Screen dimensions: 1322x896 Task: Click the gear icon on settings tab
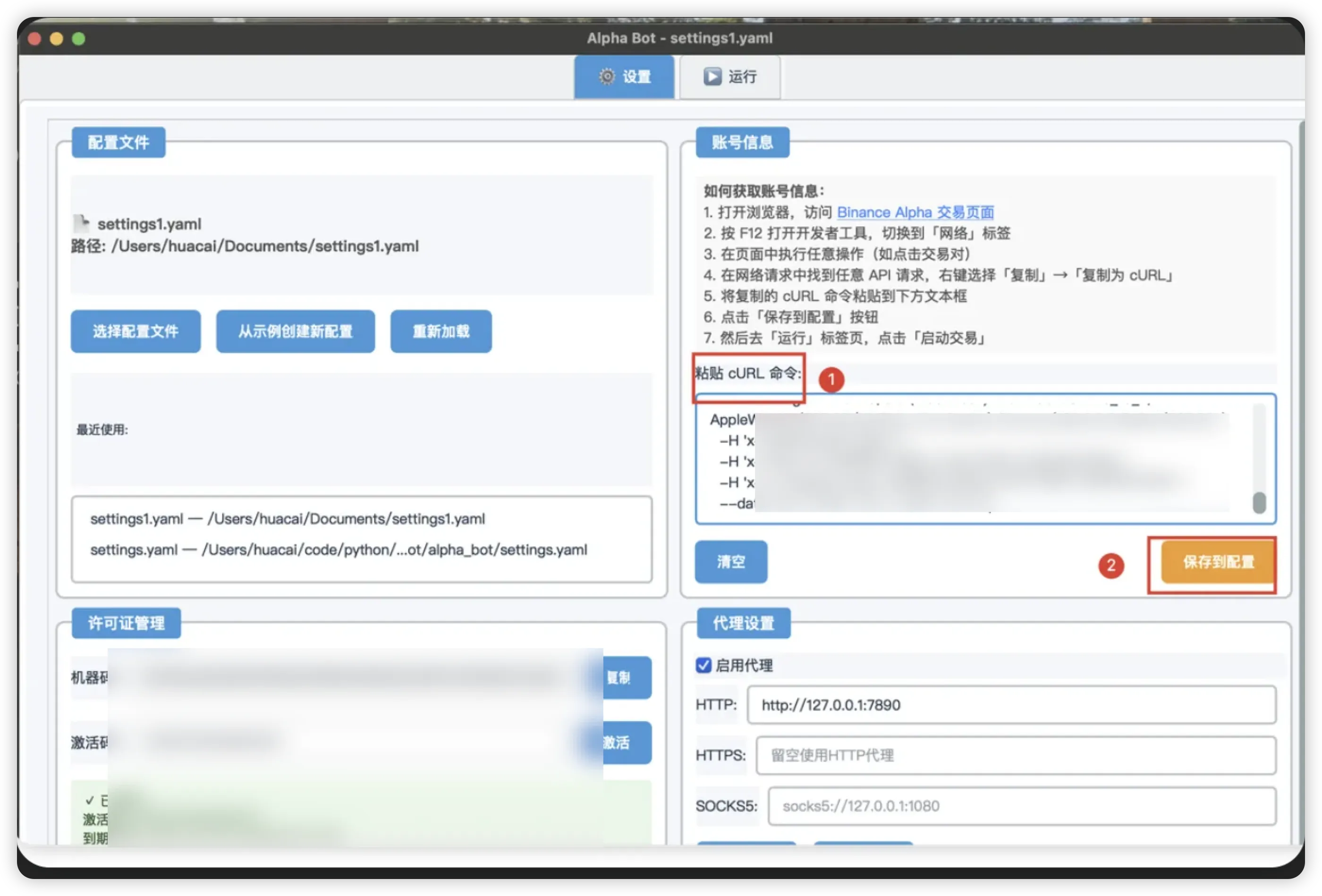(607, 76)
